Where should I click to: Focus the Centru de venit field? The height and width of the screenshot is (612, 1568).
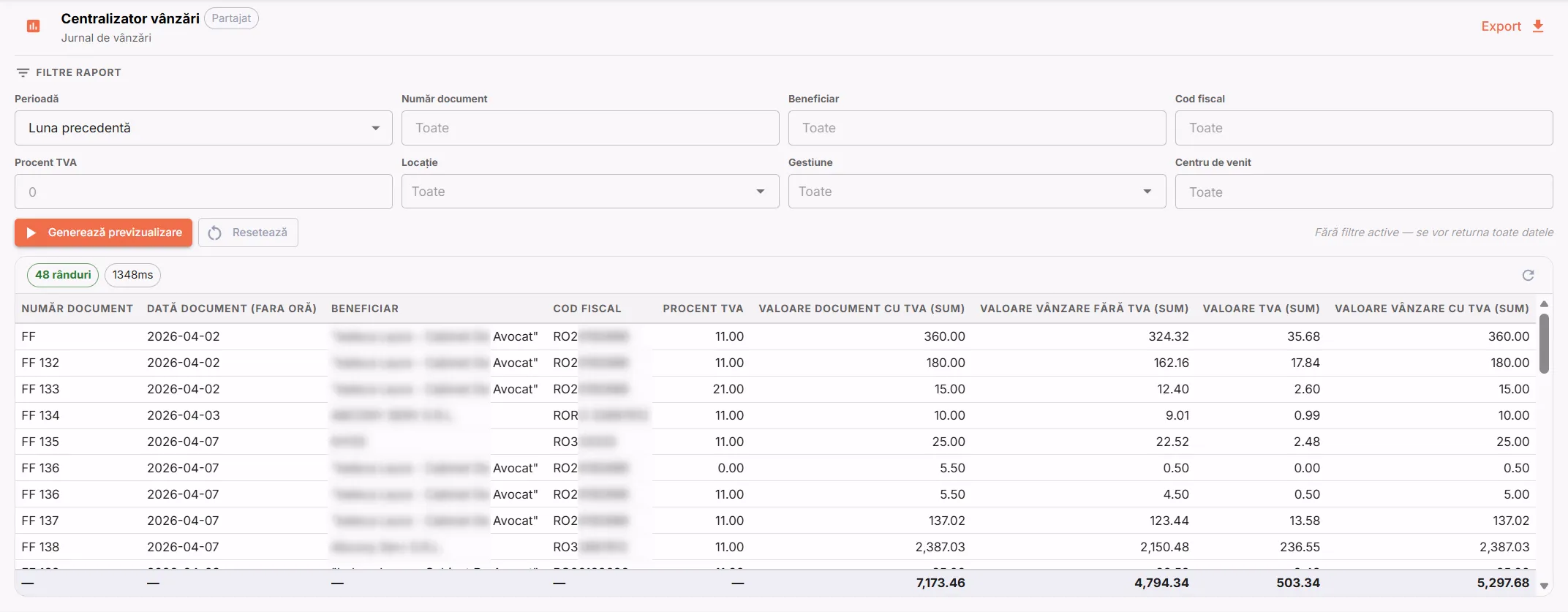[1364, 192]
